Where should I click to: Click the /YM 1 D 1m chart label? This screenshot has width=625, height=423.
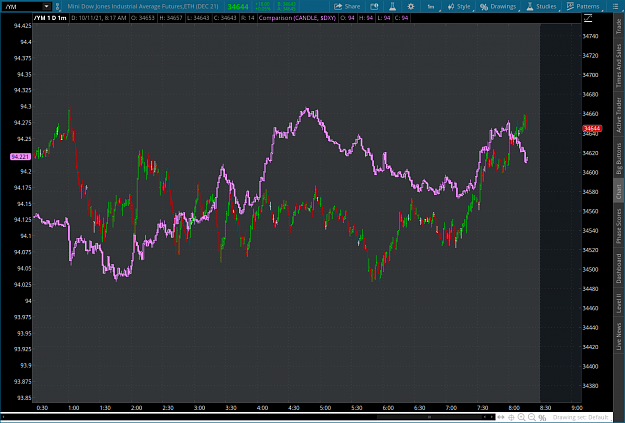point(50,18)
